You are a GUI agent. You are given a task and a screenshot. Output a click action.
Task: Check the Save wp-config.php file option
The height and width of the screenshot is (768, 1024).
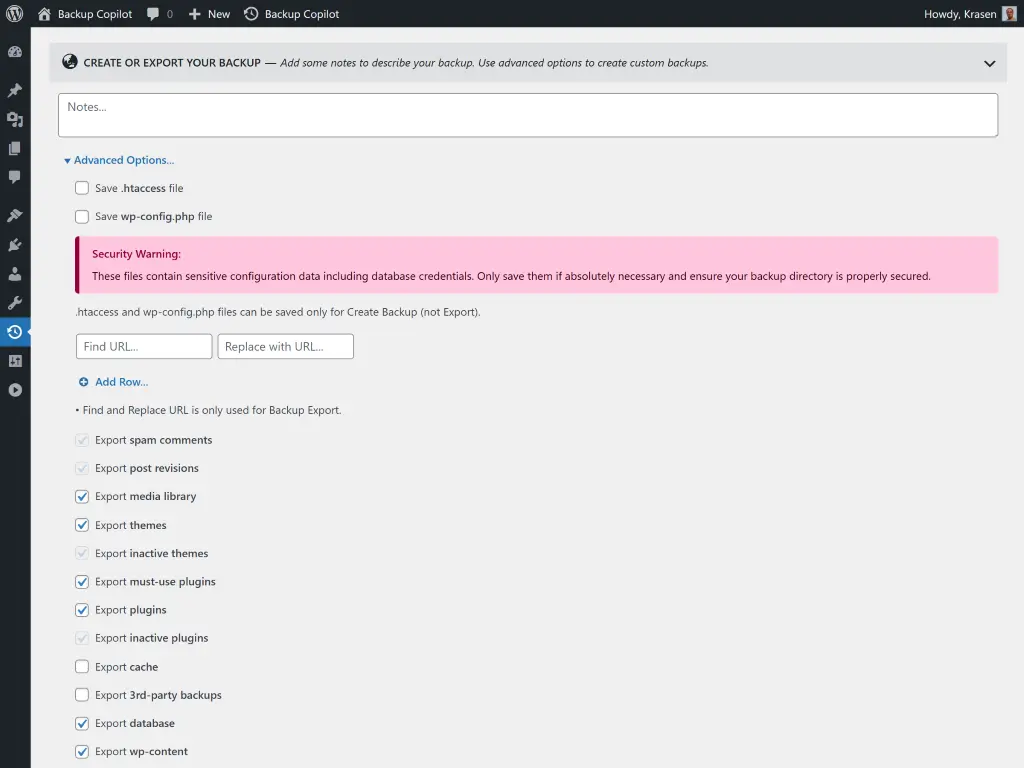(x=82, y=216)
